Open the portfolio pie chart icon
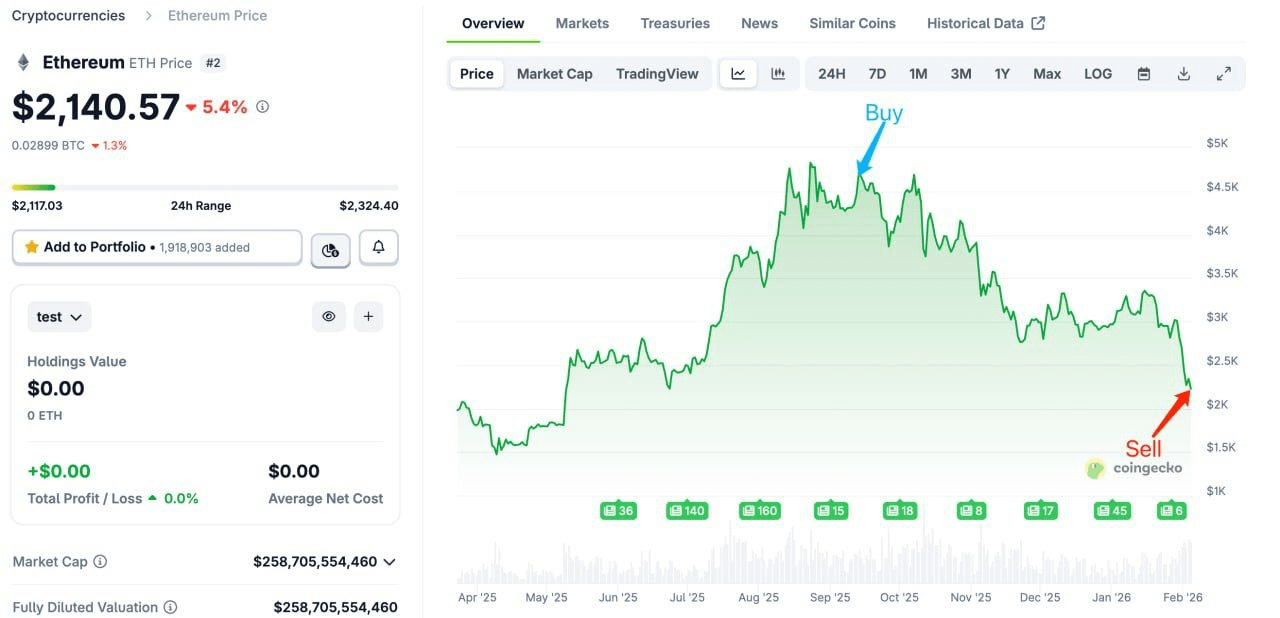This screenshot has height=618, width=1280. coord(331,249)
